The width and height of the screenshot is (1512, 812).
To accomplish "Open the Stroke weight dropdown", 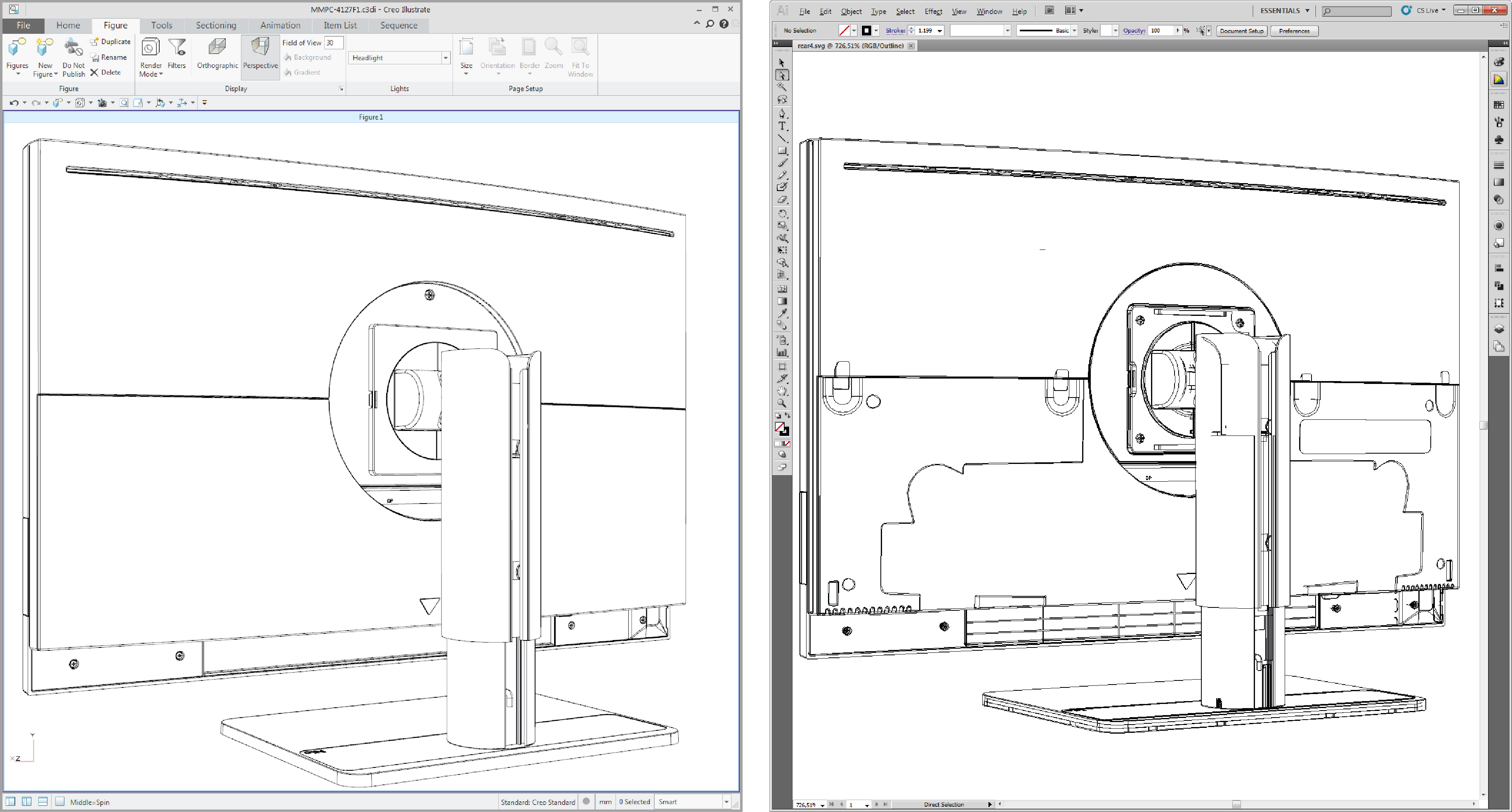I will click(x=940, y=30).
